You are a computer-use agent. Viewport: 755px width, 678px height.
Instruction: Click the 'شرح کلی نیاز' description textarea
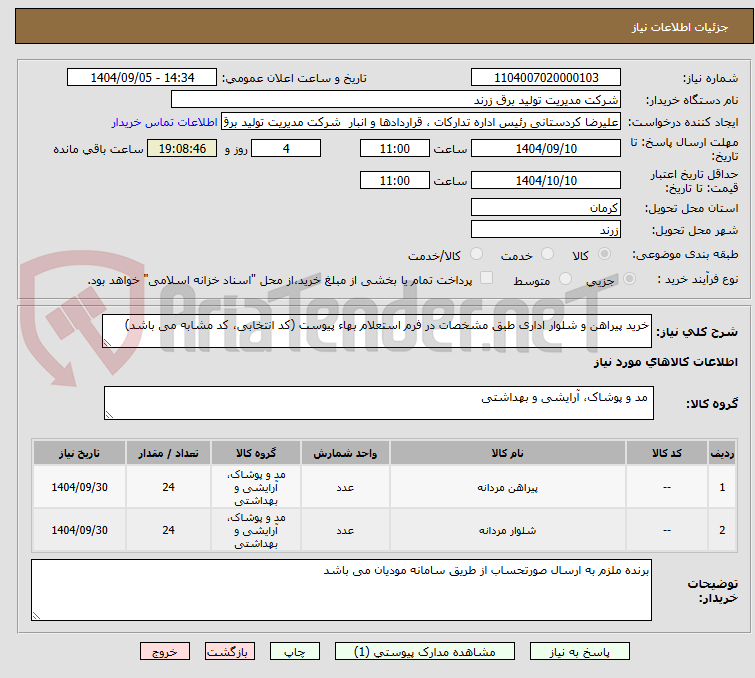[377, 331]
